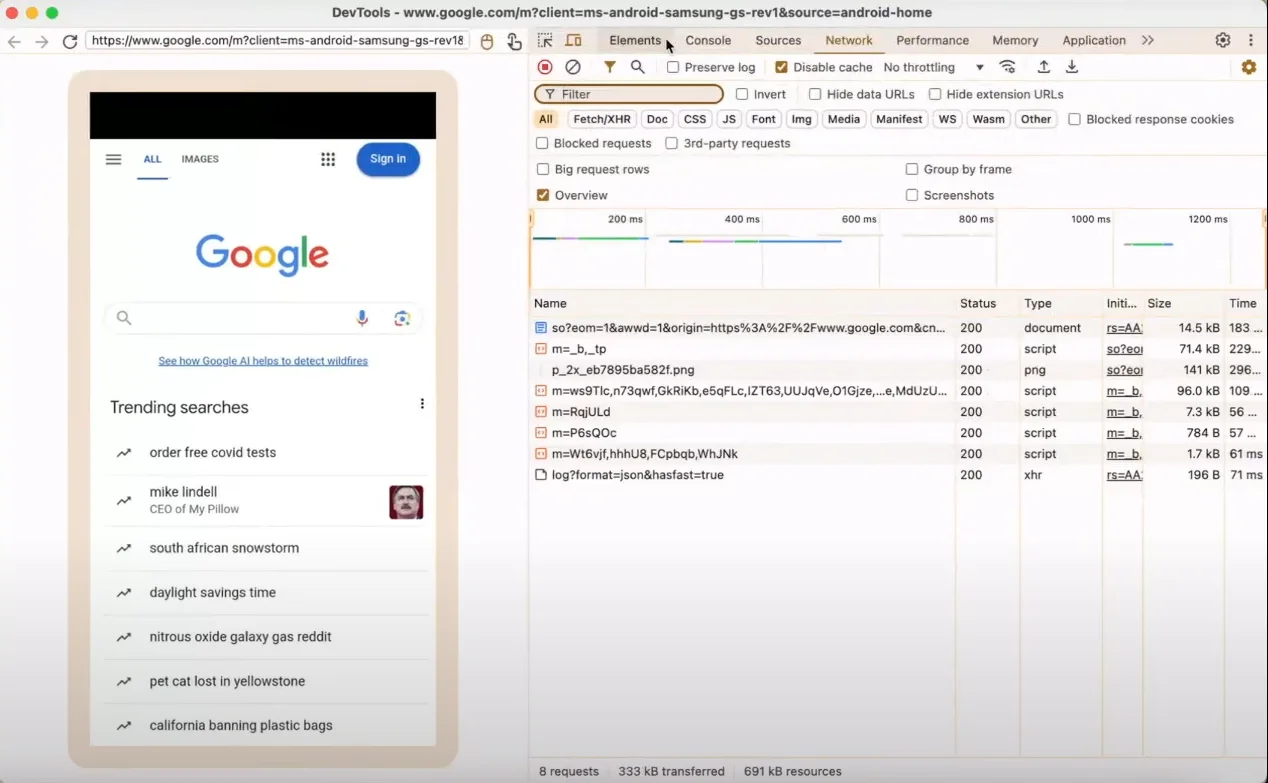This screenshot has width=1268, height=783.
Task: Filter requests by WS type
Action: [x=947, y=119]
